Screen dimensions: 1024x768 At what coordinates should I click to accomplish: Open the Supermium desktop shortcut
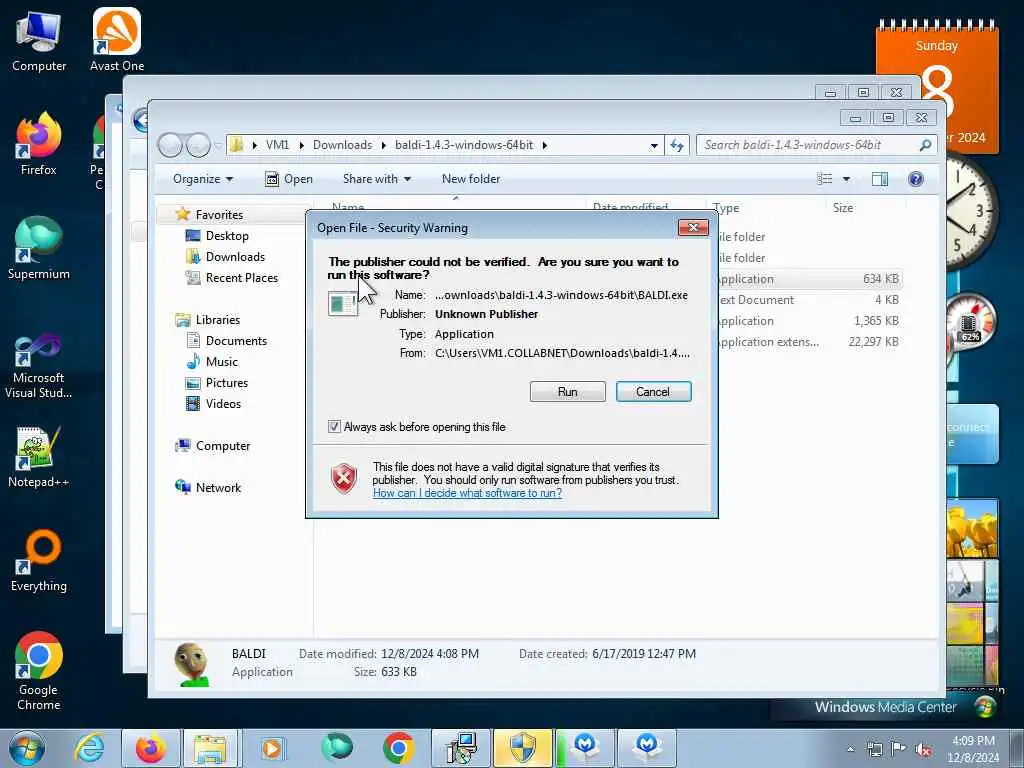[x=39, y=248]
